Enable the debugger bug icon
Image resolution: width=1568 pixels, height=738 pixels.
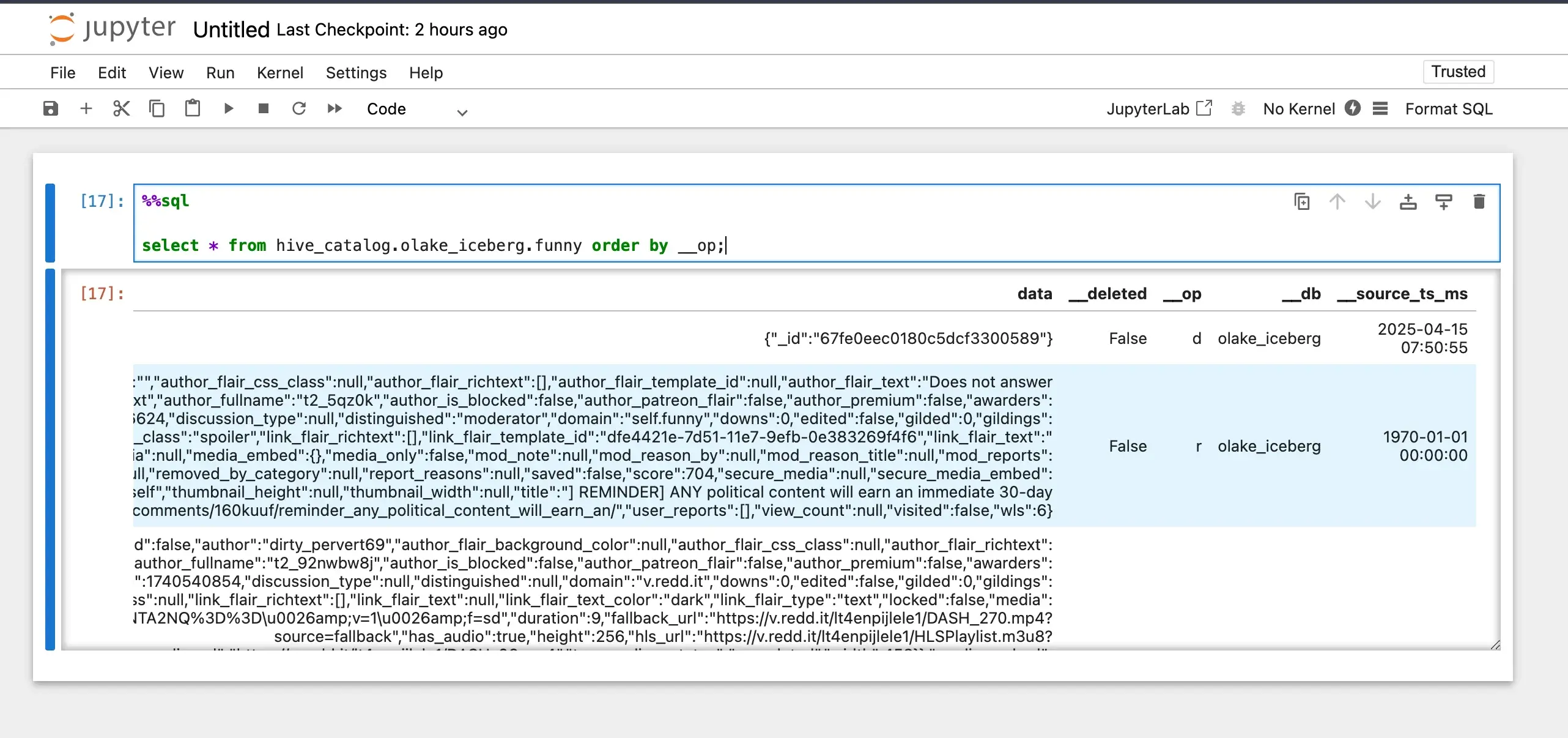coord(1238,109)
